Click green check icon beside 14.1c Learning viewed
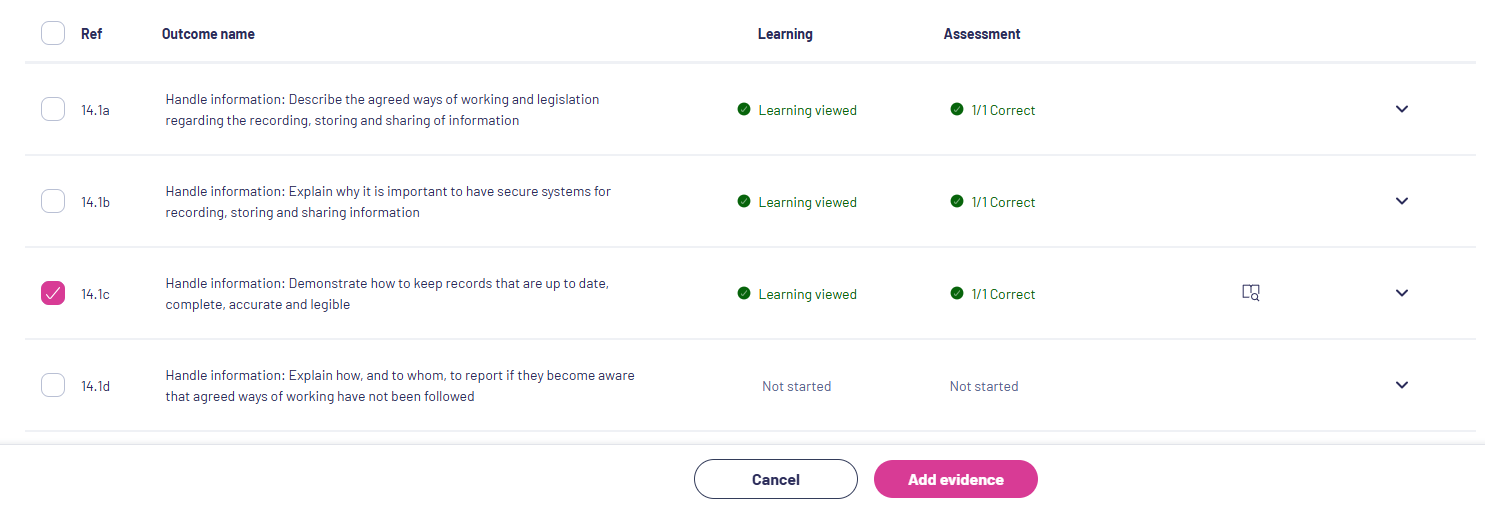 (x=743, y=293)
